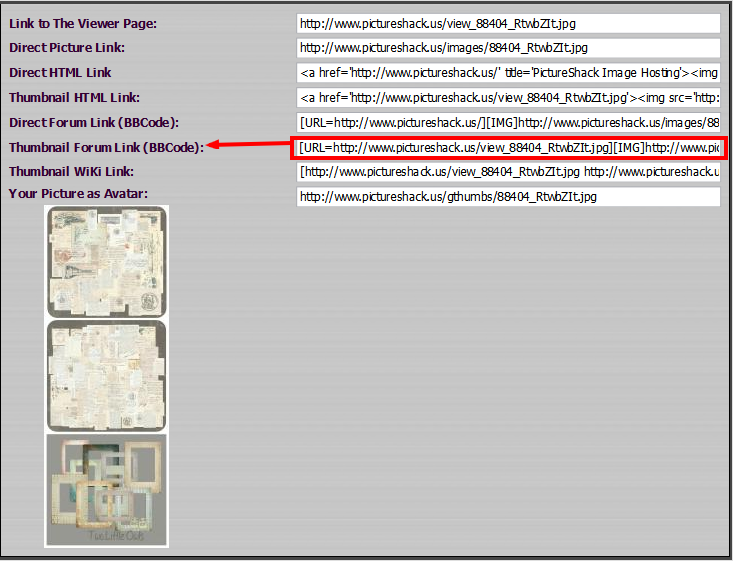Image resolution: width=733 pixels, height=561 pixels.
Task: Click the 'Thumbnail WiKi Link:' label
Action: pos(71,172)
